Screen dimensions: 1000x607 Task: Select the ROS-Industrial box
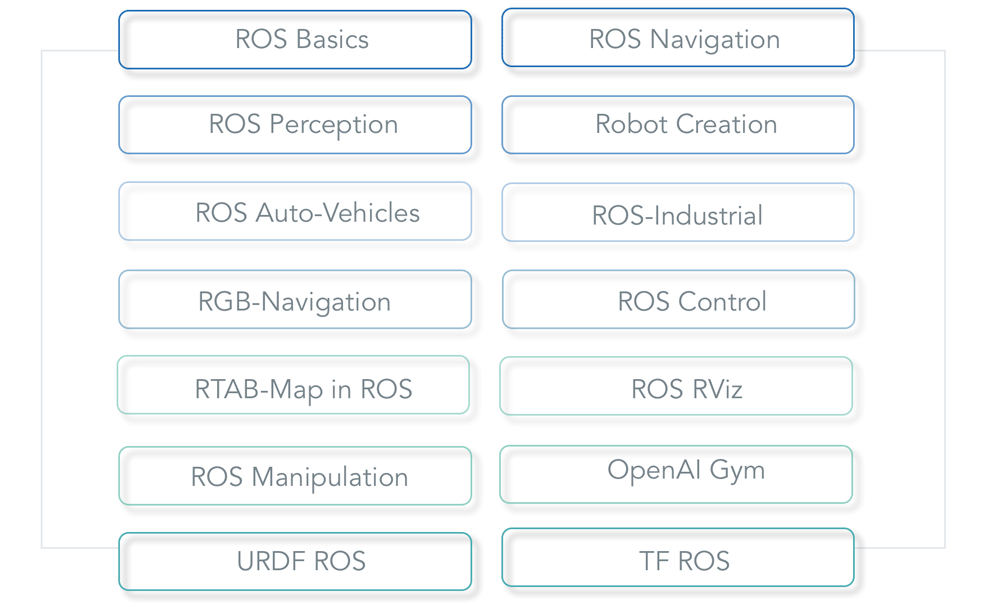(x=678, y=212)
